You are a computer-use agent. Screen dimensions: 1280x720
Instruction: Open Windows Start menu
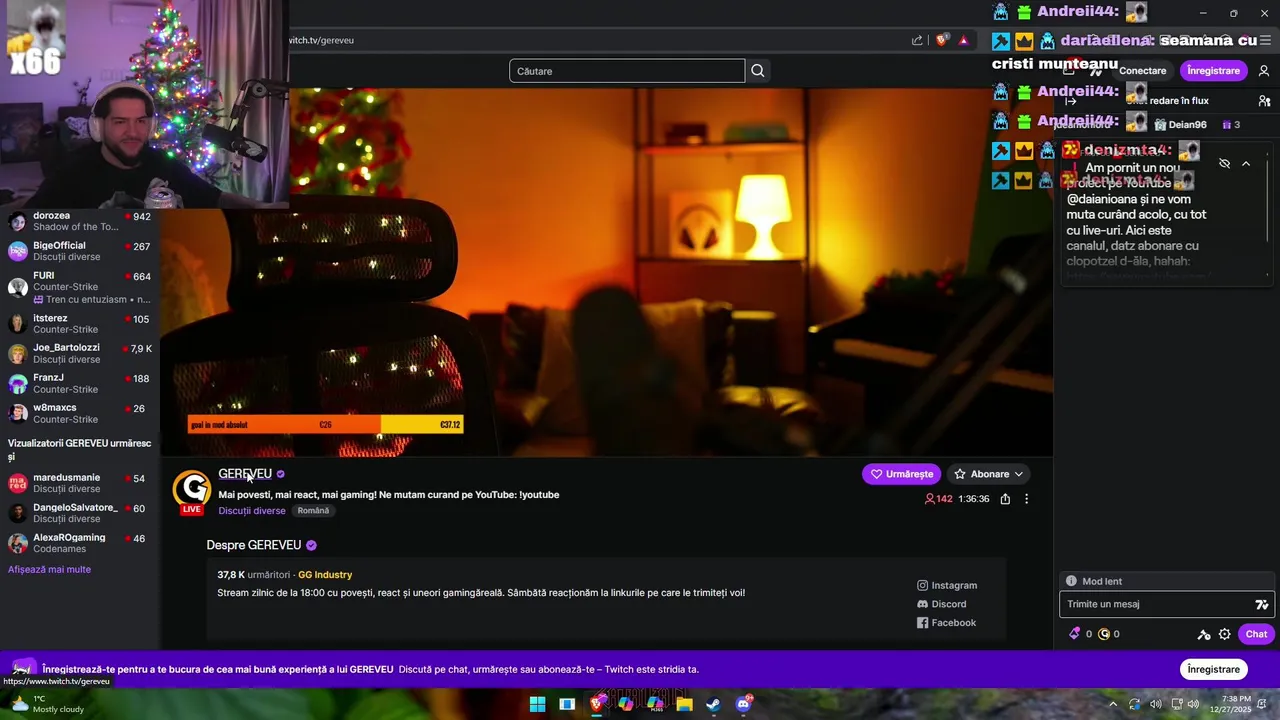coord(537,704)
